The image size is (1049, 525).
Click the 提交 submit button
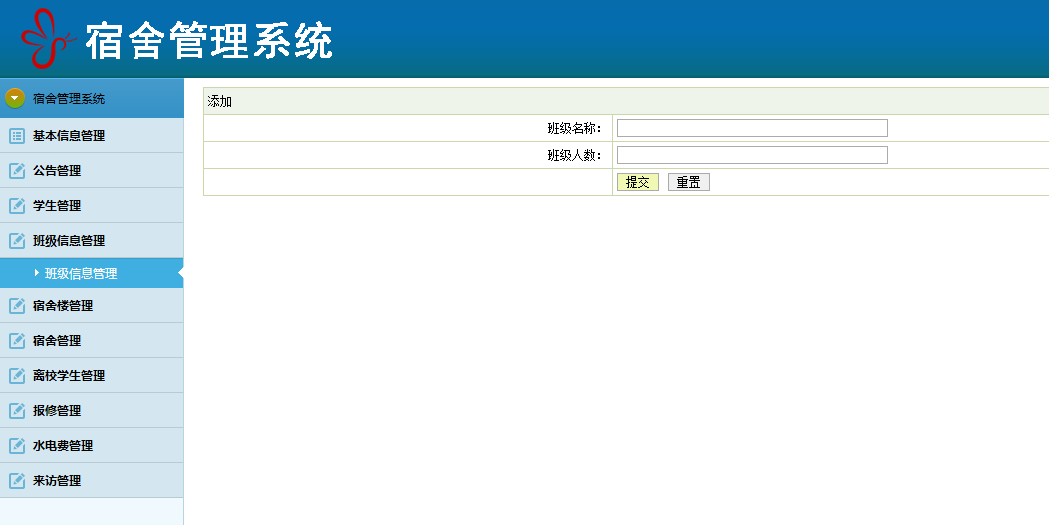pyautogui.click(x=638, y=182)
